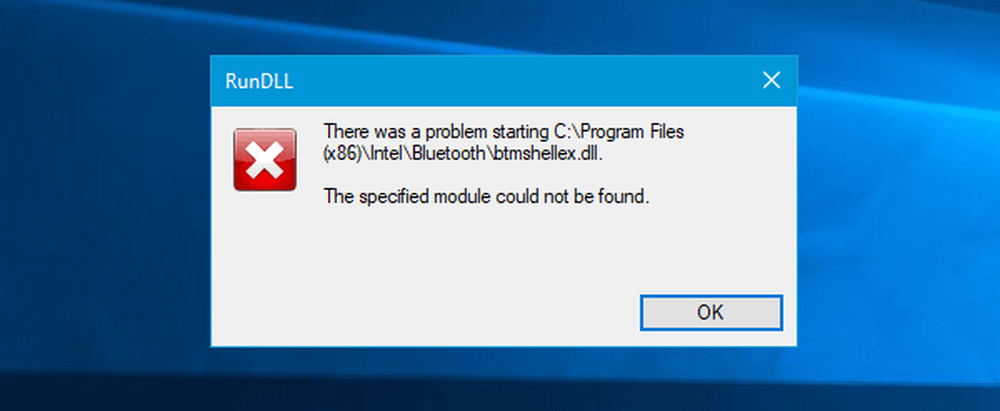Image resolution: width=1000 pixels, height=411 pixels.
Task: Click the word "problem" in the first line
Action: 456,132
